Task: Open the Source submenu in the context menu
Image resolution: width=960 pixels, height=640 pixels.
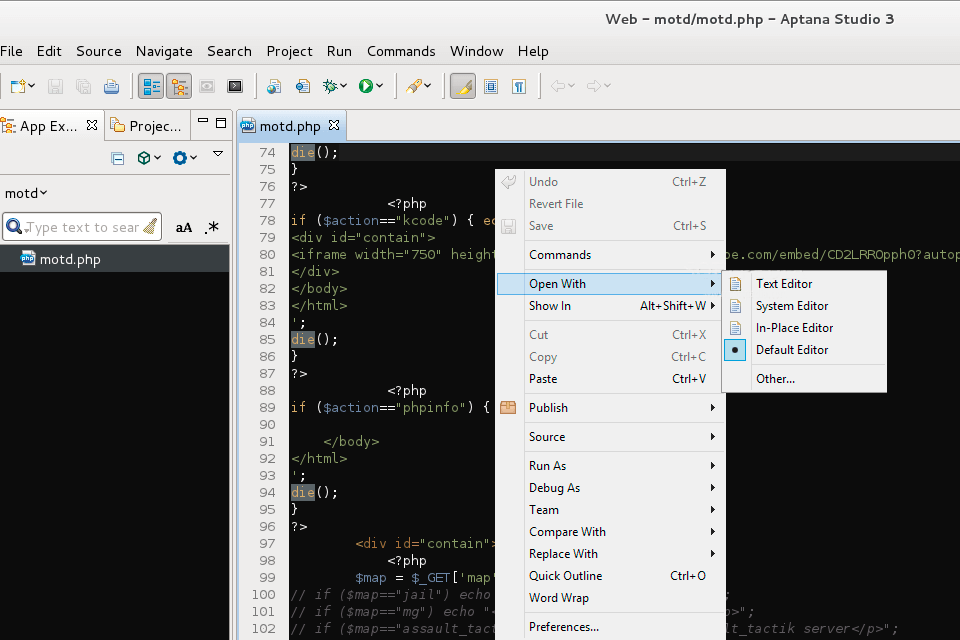Action: tap(611, 437)
